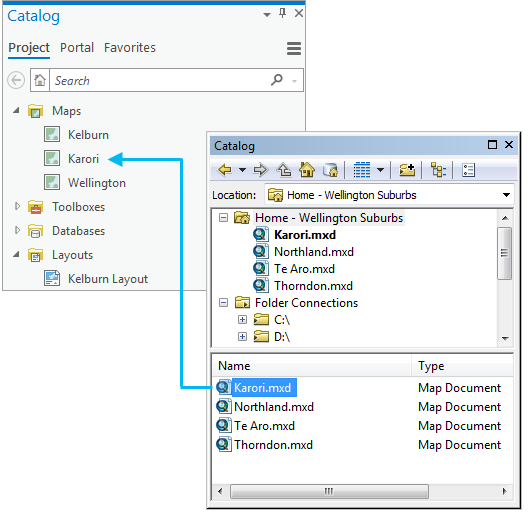Expand the D:\ folder connection
This screenshot has width=528, height=517.
pyautogui.click(x=242, y=336)
